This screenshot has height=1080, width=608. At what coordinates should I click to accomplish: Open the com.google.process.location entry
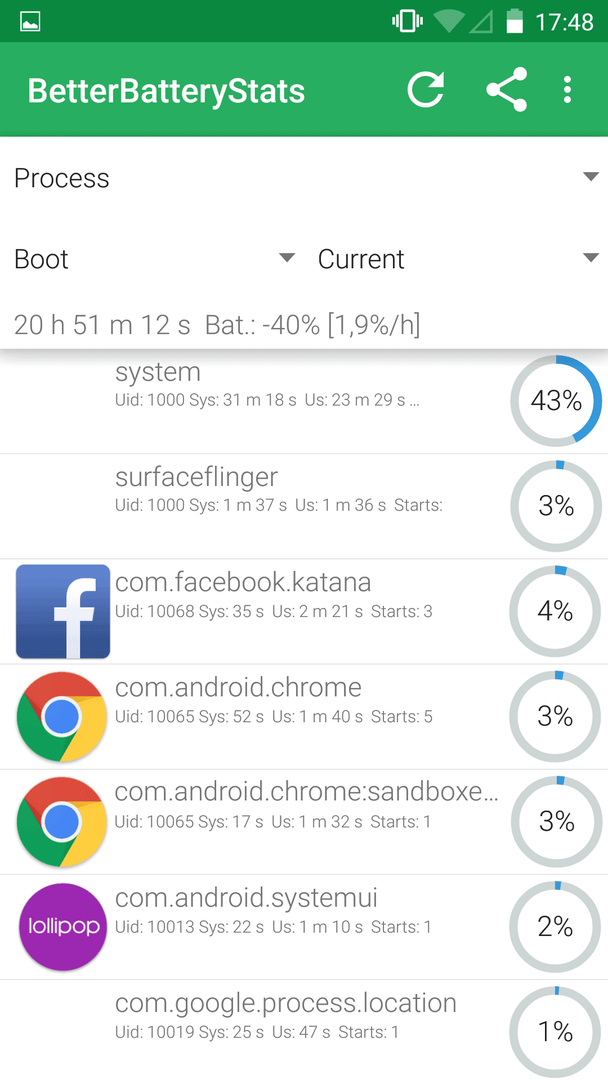pos(304,1030)
